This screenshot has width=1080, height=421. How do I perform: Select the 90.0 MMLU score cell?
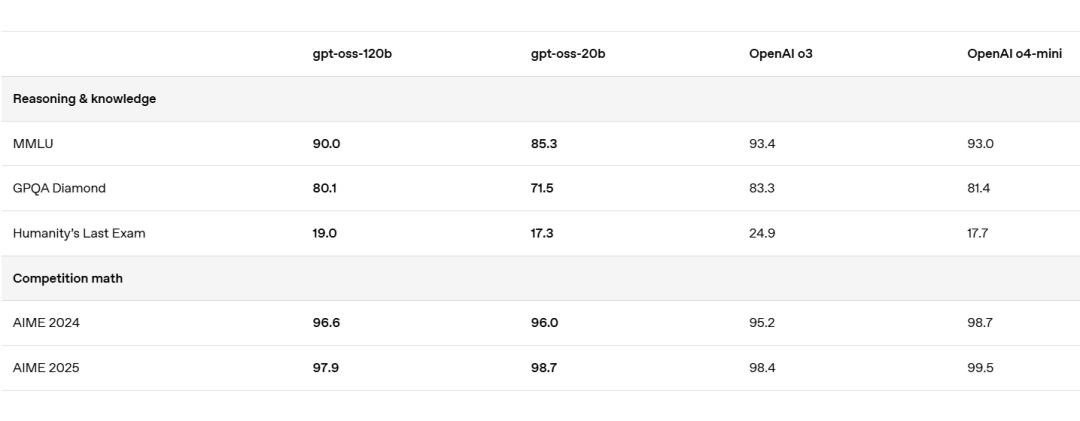point(326,144)
